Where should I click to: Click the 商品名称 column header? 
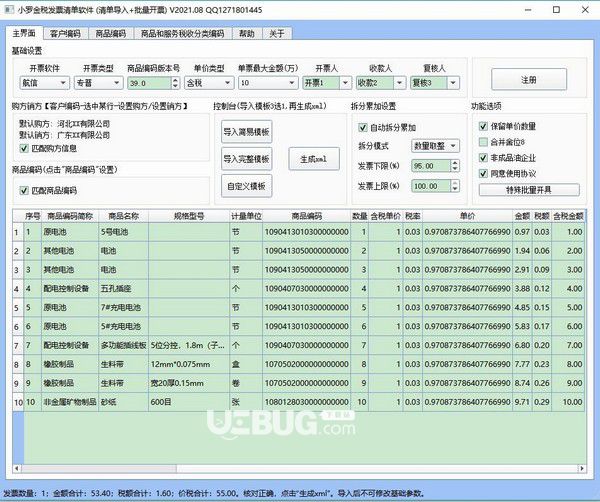[x=124, y=216]
